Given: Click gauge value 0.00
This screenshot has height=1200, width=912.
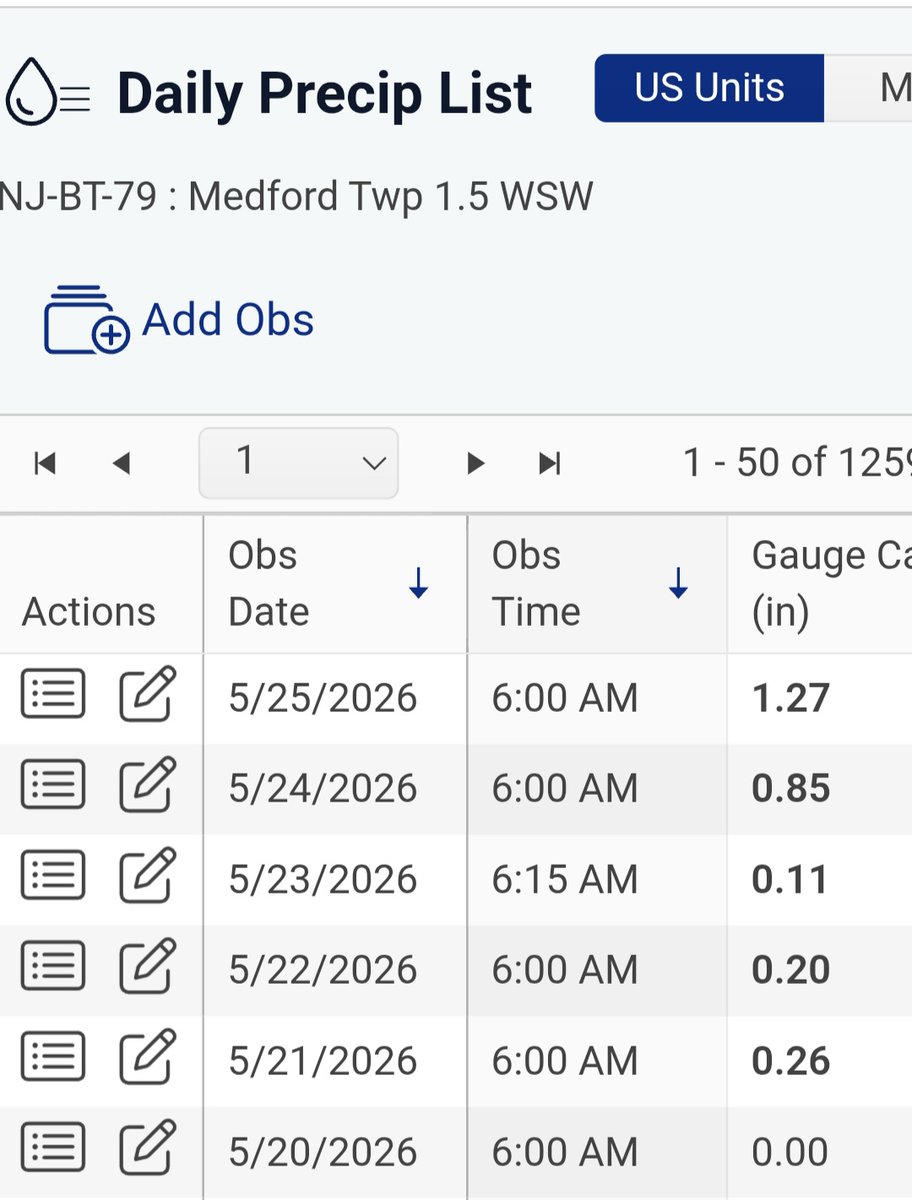Looking at the screenshot, I should click(791, 1152).
